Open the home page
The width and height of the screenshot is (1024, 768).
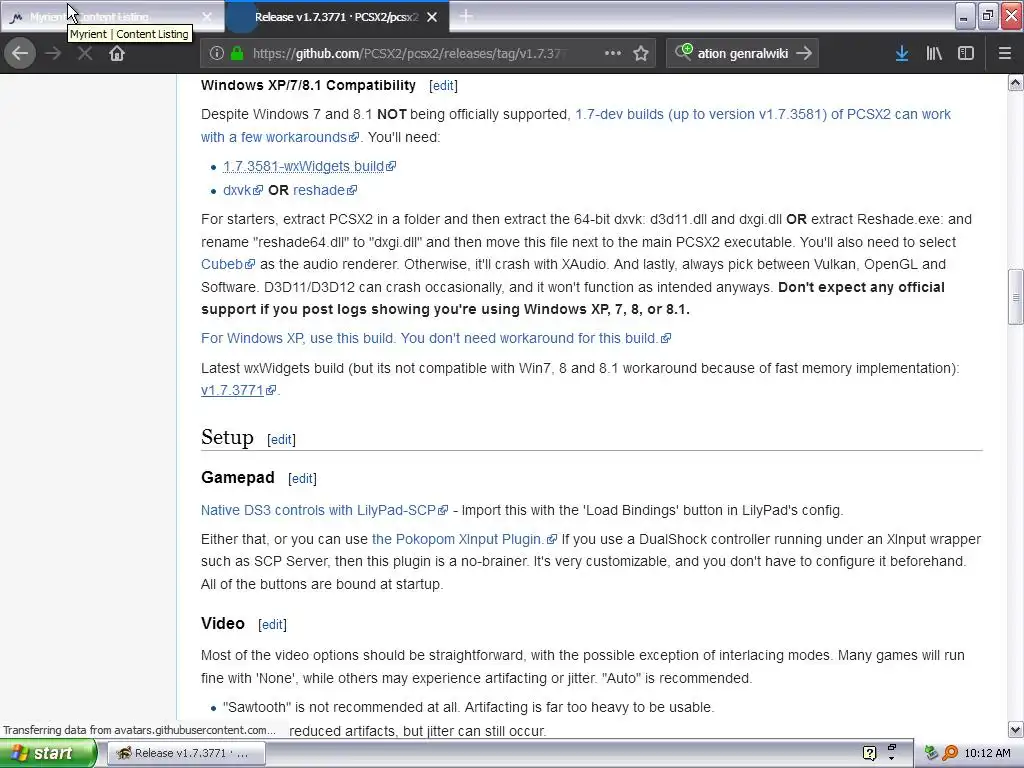(117, 54)
